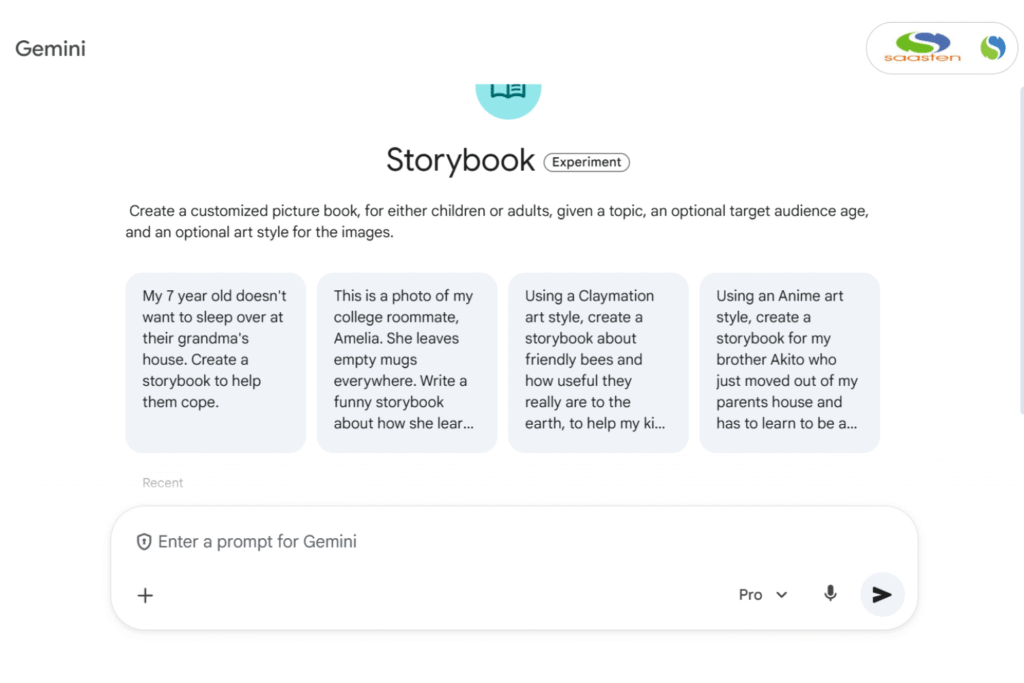Image resolution: width=1024 pixels, height=683 pixels.
Task: Expand the chevron next to Pro
Action: pos(781,594)
